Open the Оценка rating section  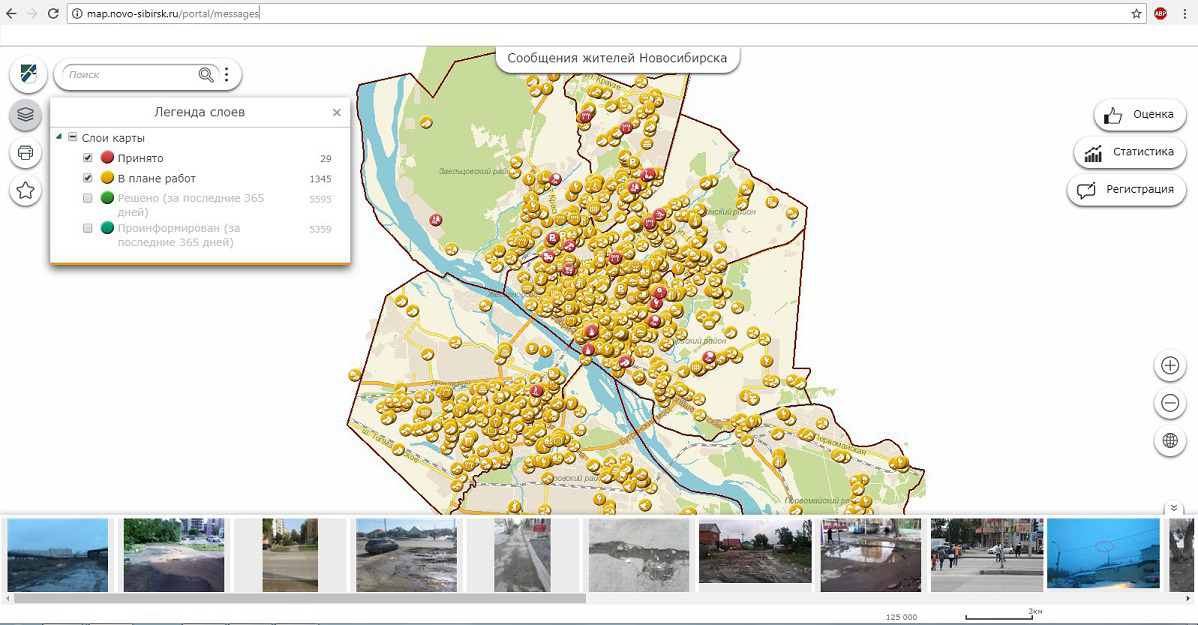[1140, 114]
